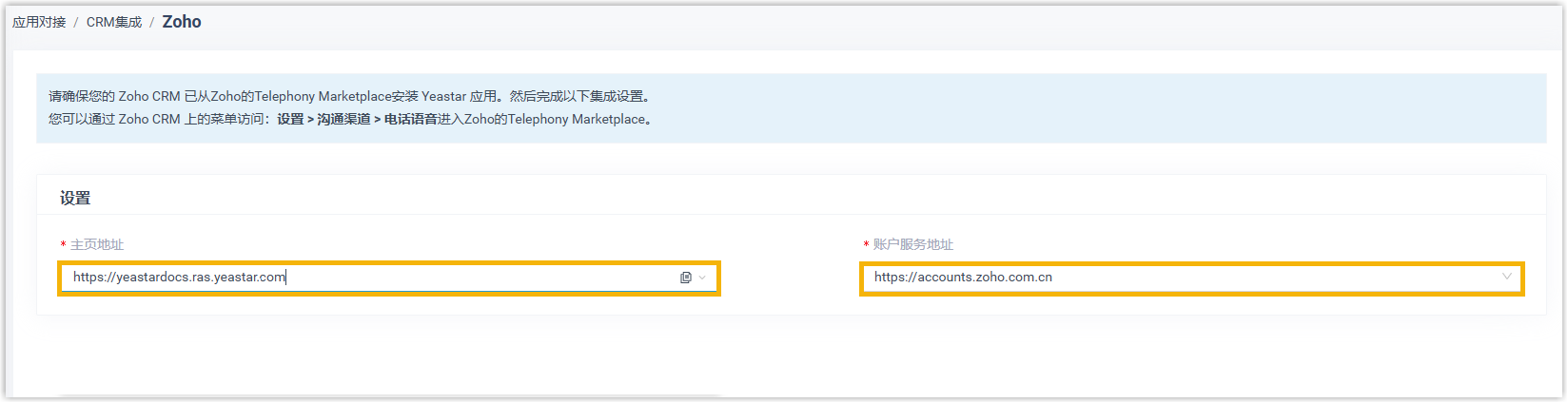Click the bold 设置 path text in banner
Image resolution: width=1568 pixels, height=403 pixels.
(290, 119)
